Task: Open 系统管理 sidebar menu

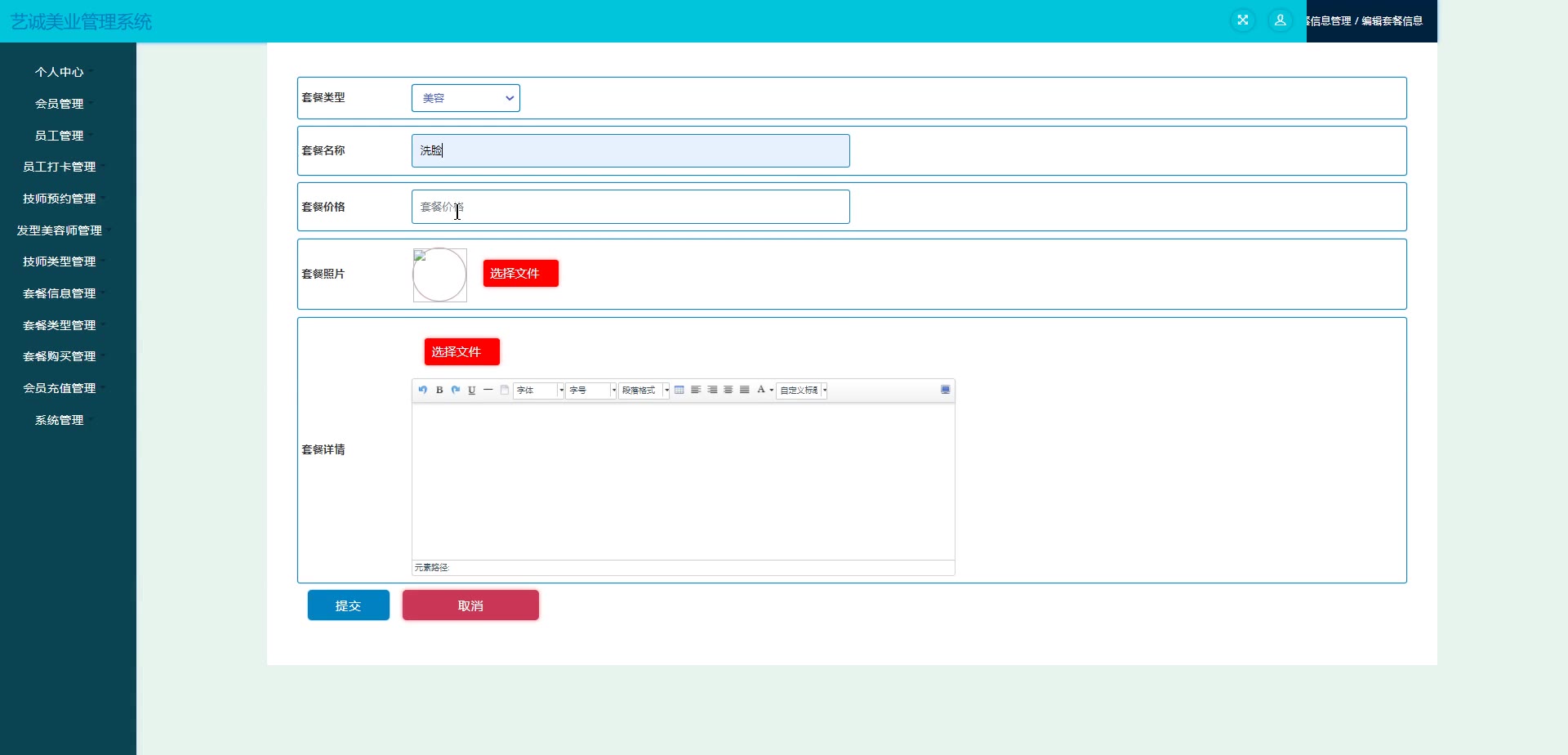Action: point(60,420)
